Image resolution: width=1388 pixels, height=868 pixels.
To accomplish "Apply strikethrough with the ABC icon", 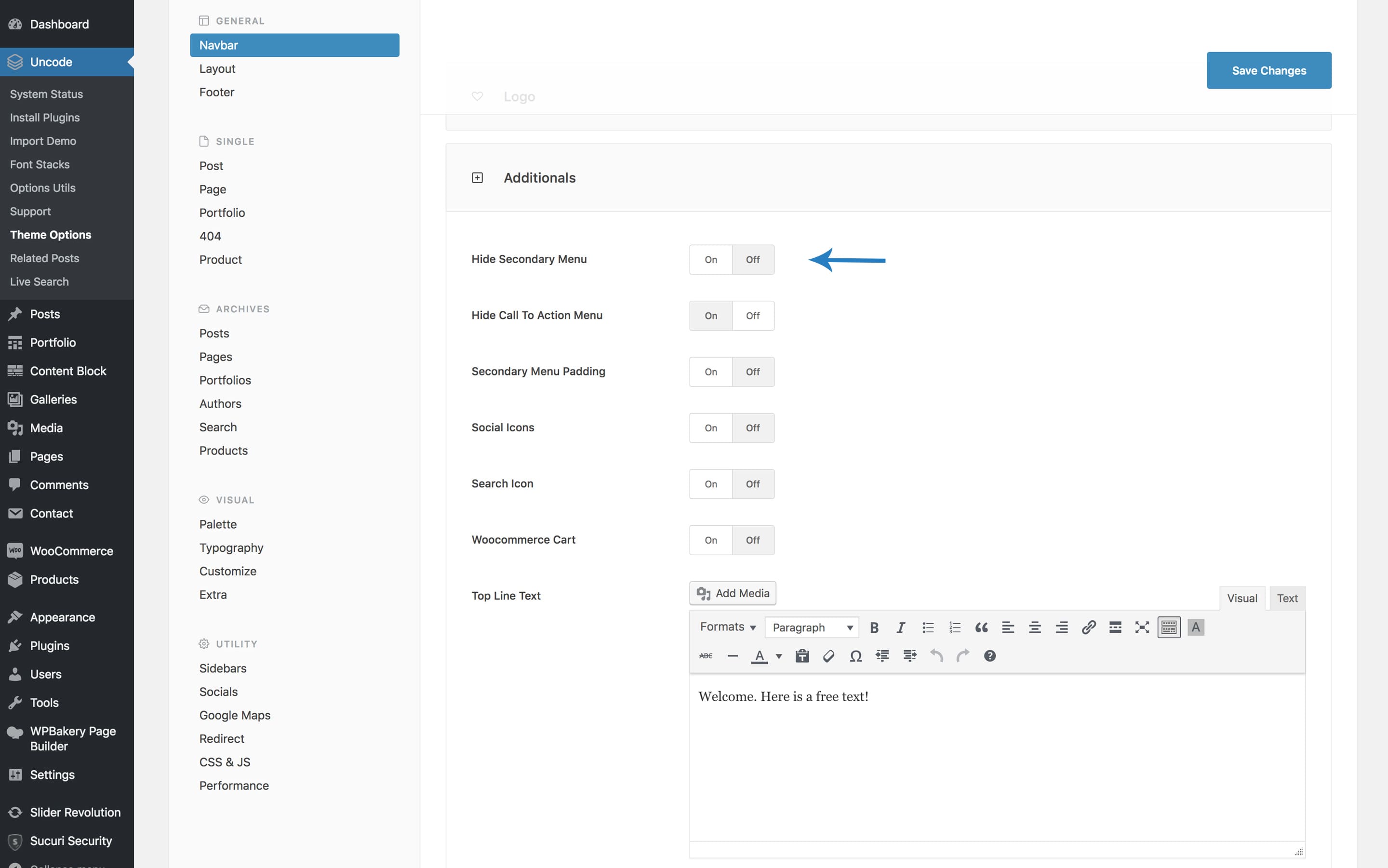I will [x=706, y=655].
